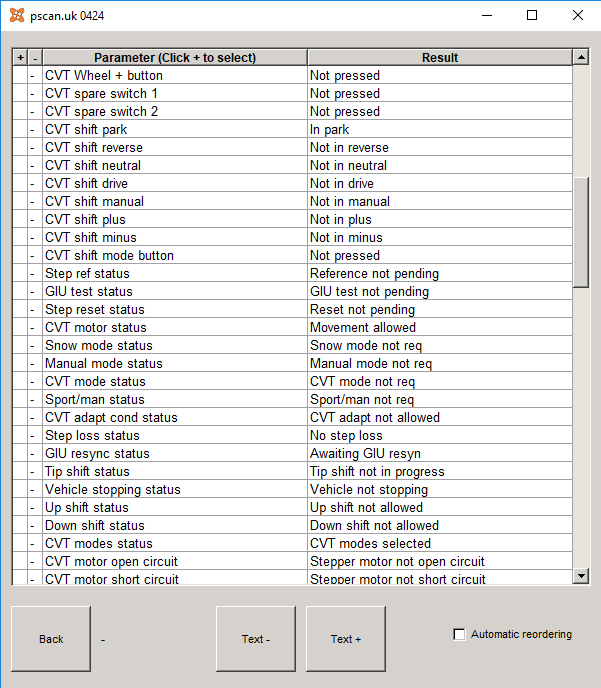
Task: Select the Snow mode status plus cell
Action: (x=20, y=345)
